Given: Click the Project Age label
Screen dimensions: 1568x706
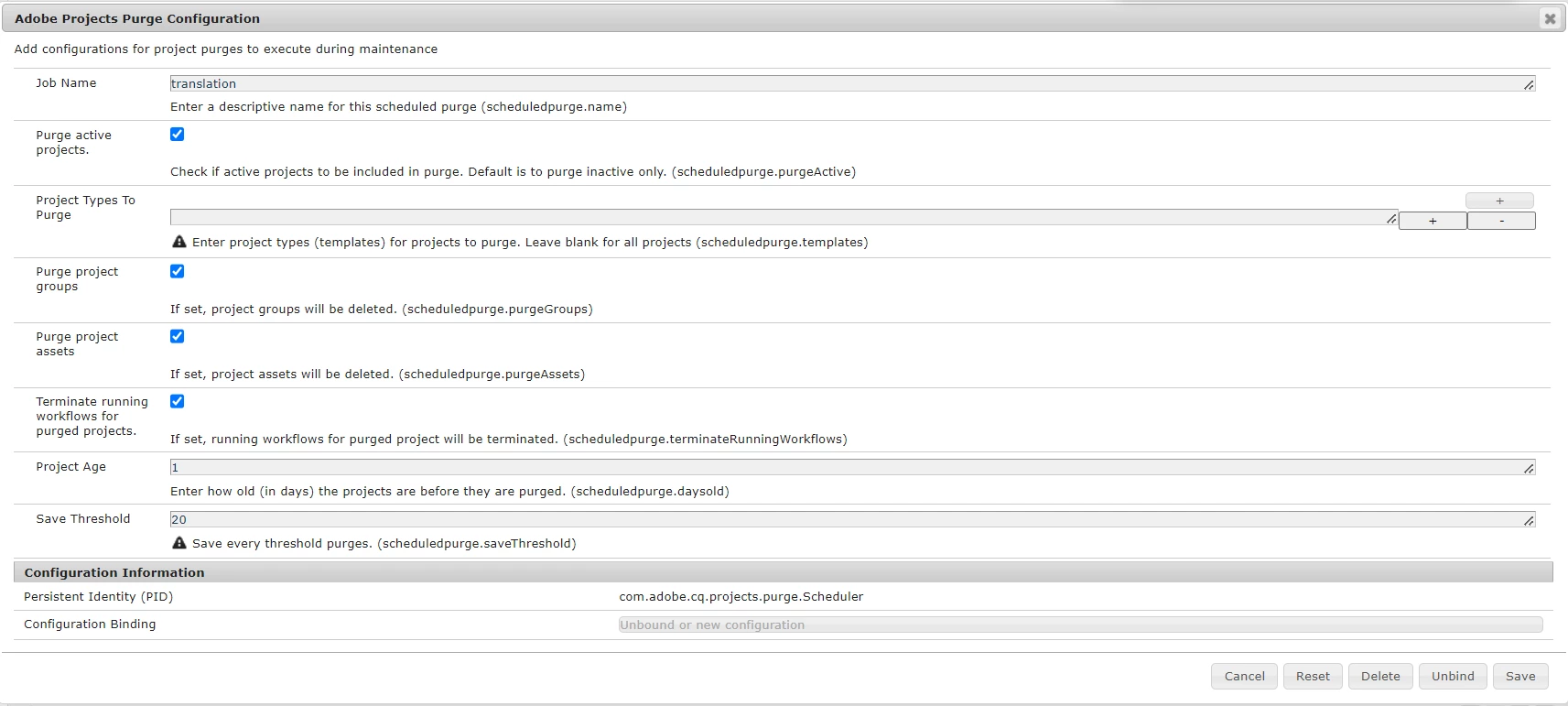Looking at the screenshot, I should [71, 466].
